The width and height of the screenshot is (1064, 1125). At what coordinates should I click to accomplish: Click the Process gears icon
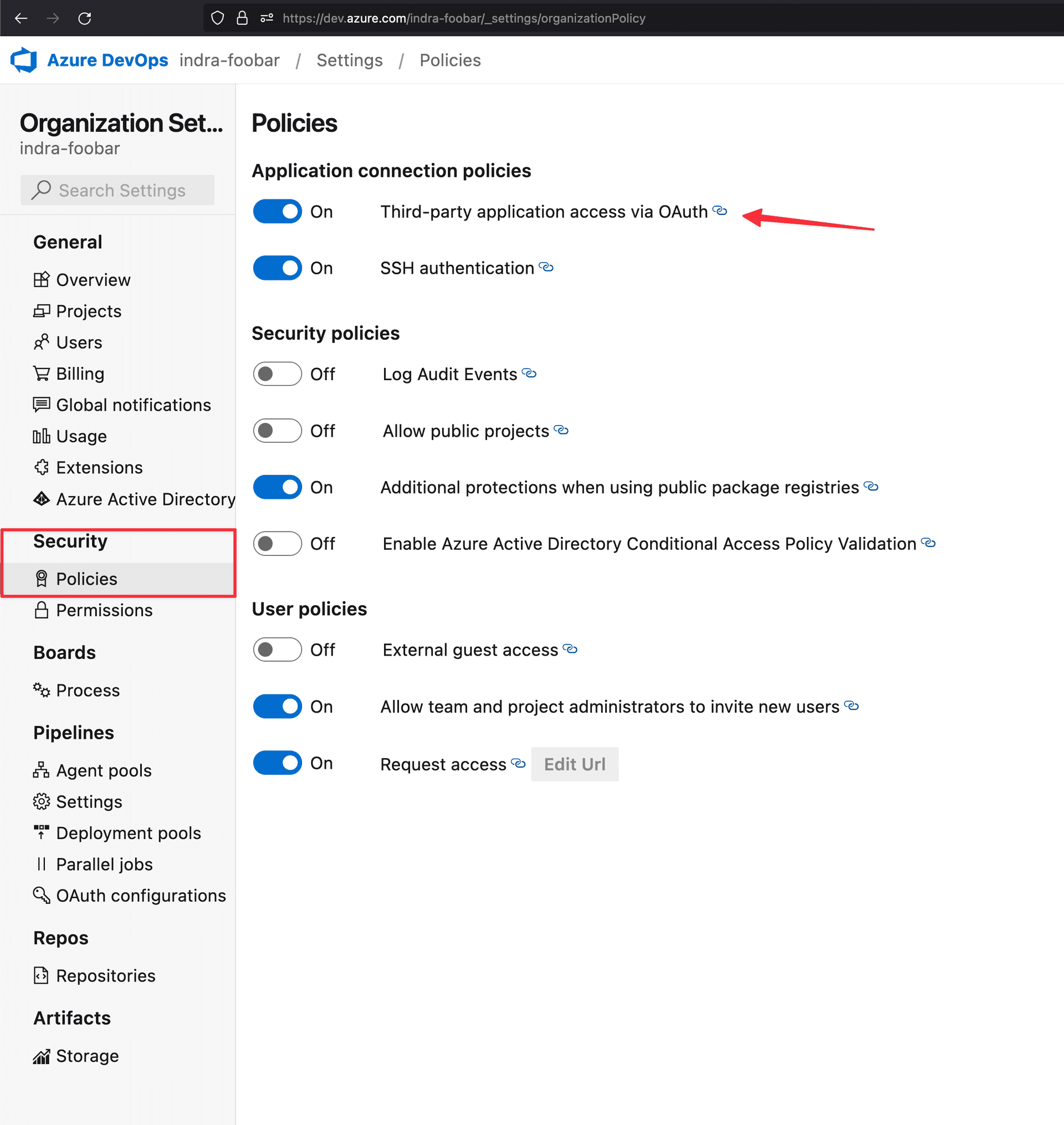pos(42,690)
